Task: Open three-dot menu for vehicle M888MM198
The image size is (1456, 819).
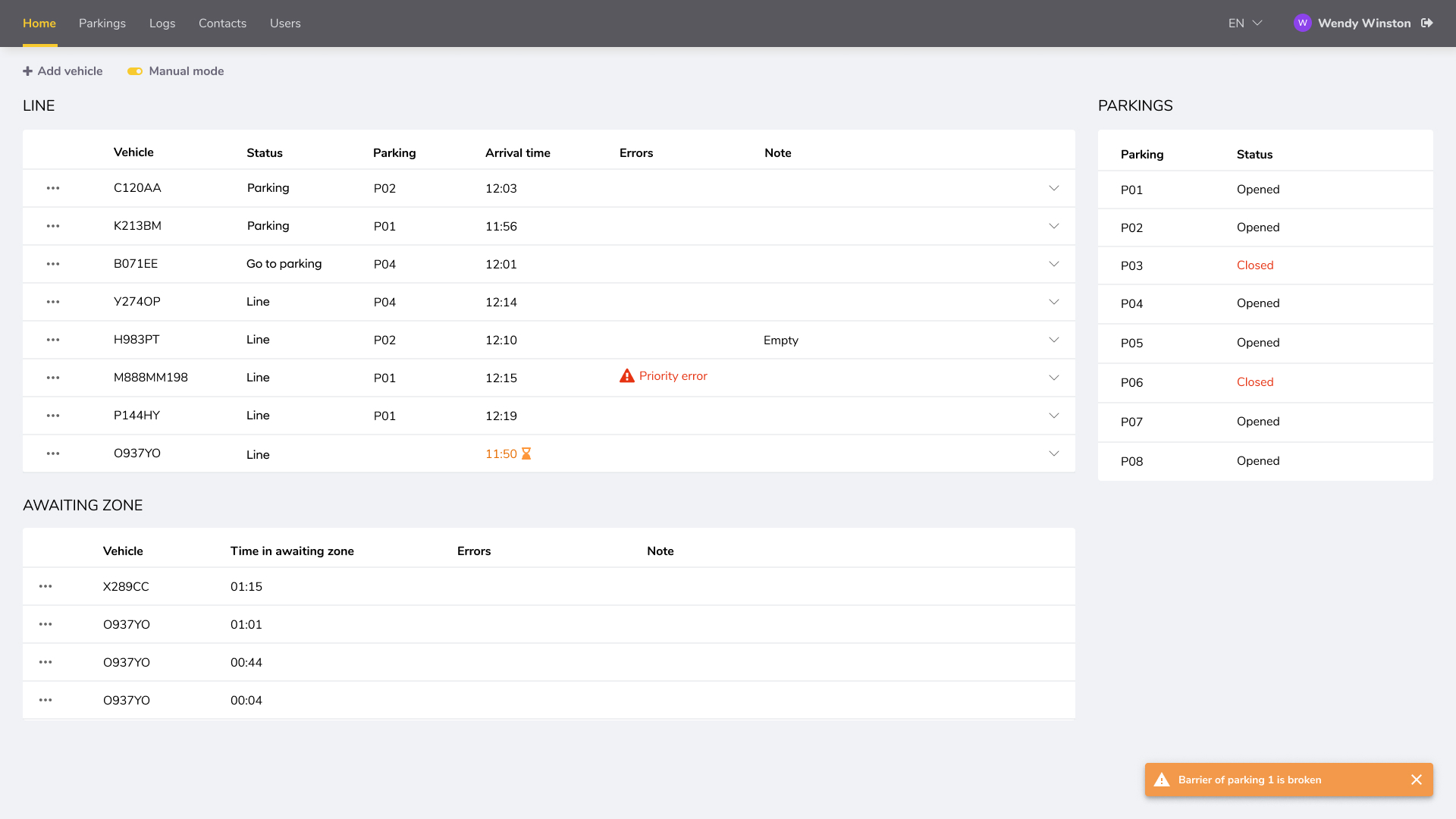Action: coord(53,378)
